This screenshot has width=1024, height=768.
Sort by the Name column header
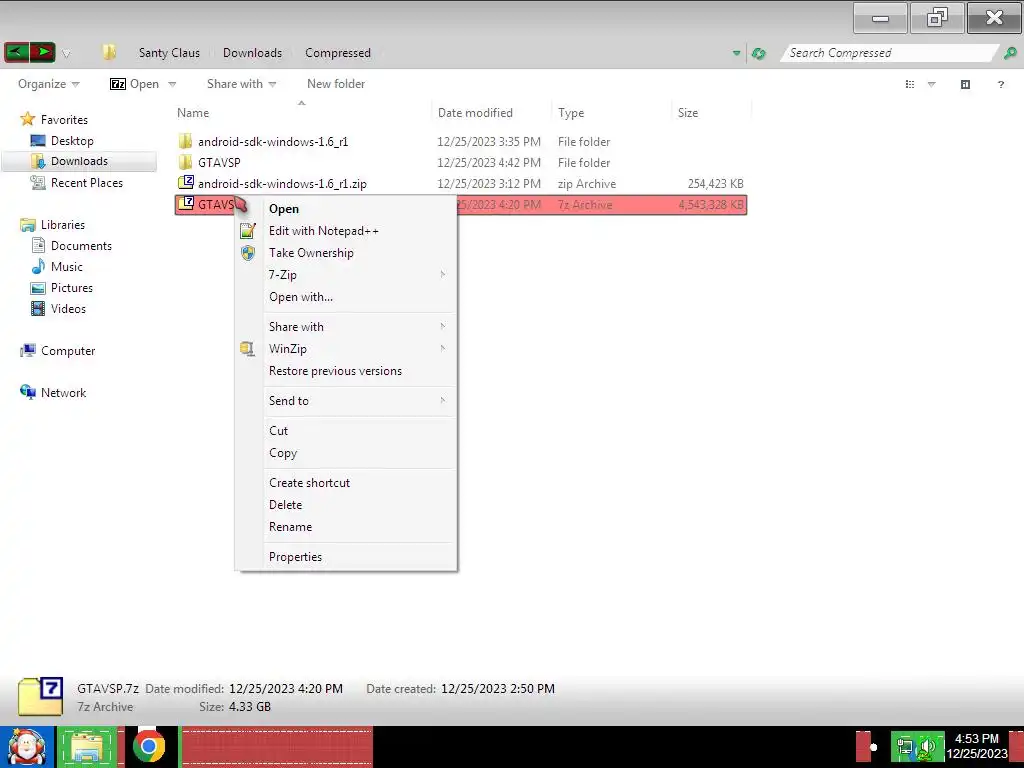193,112
